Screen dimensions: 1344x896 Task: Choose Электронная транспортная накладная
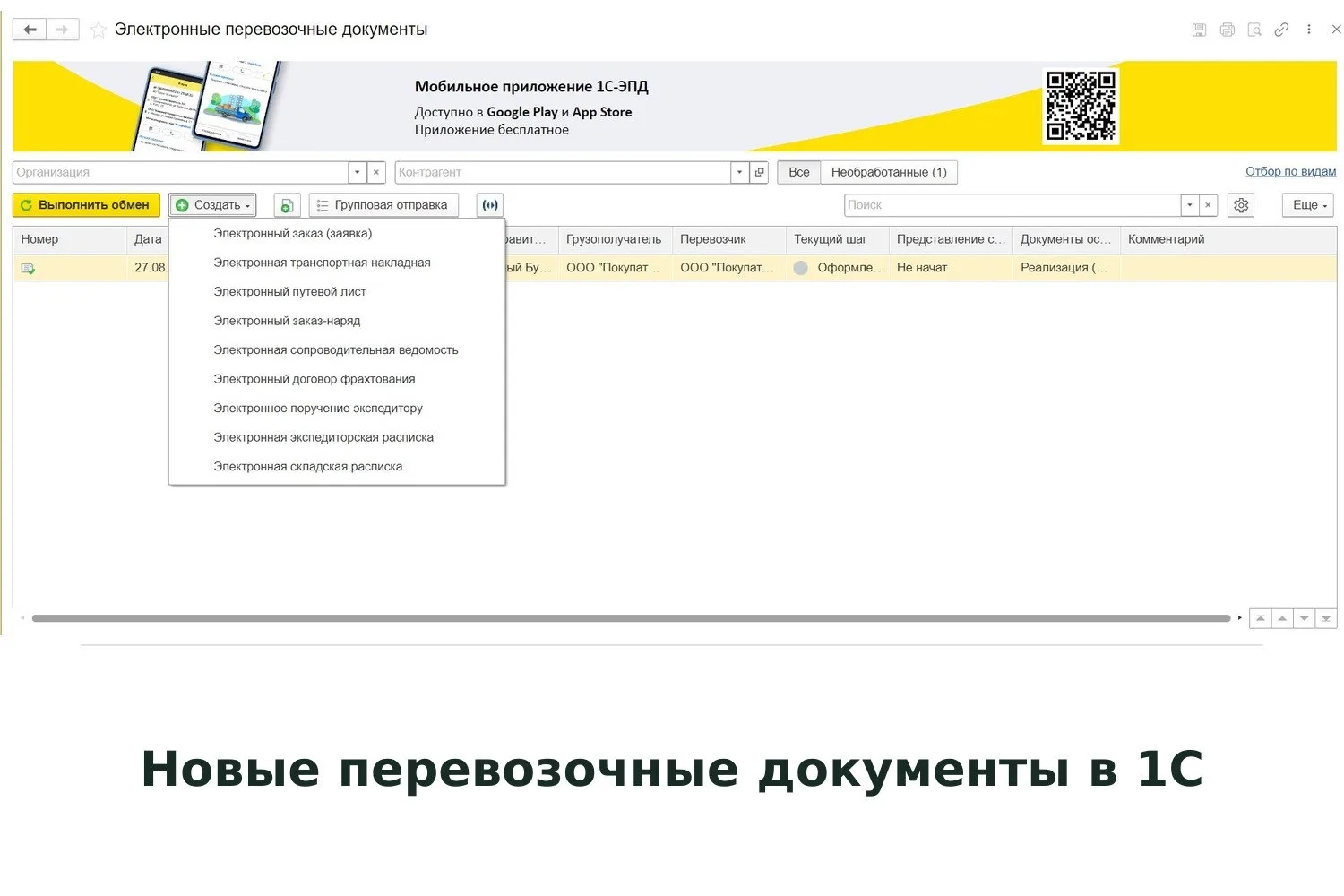click(x=337, y=263)
